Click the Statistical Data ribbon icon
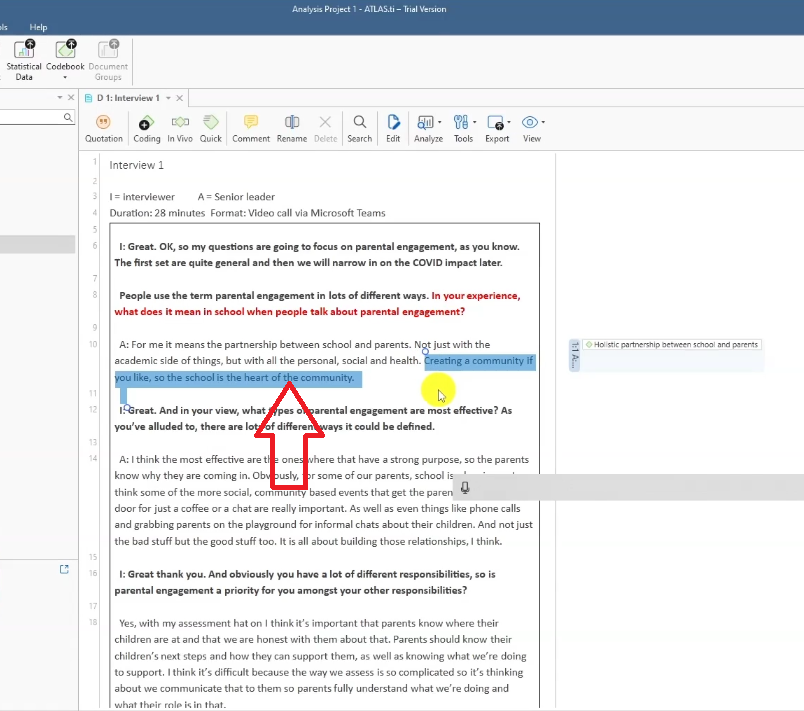The width and height of the screenshot is (804, 711). [x=24, y=59]
